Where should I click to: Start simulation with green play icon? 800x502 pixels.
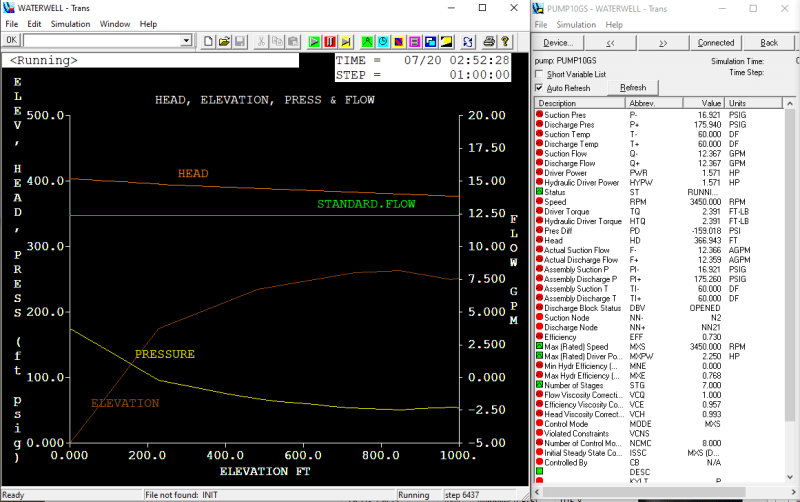[314, 42]
